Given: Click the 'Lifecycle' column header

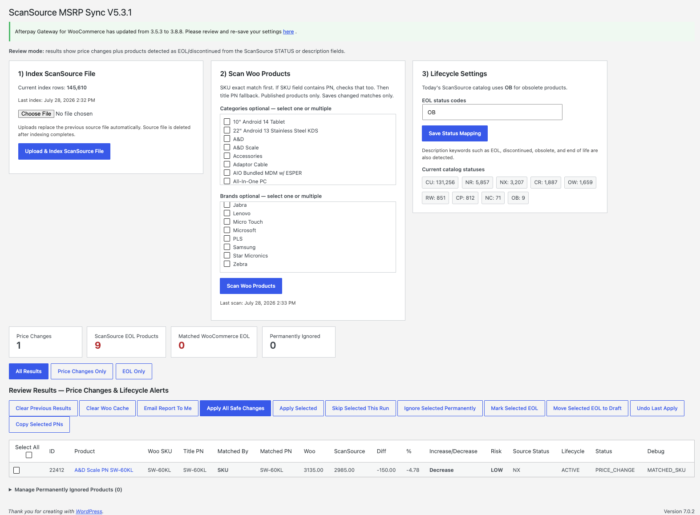Looking at the screenshot, I should coord(573,451).
